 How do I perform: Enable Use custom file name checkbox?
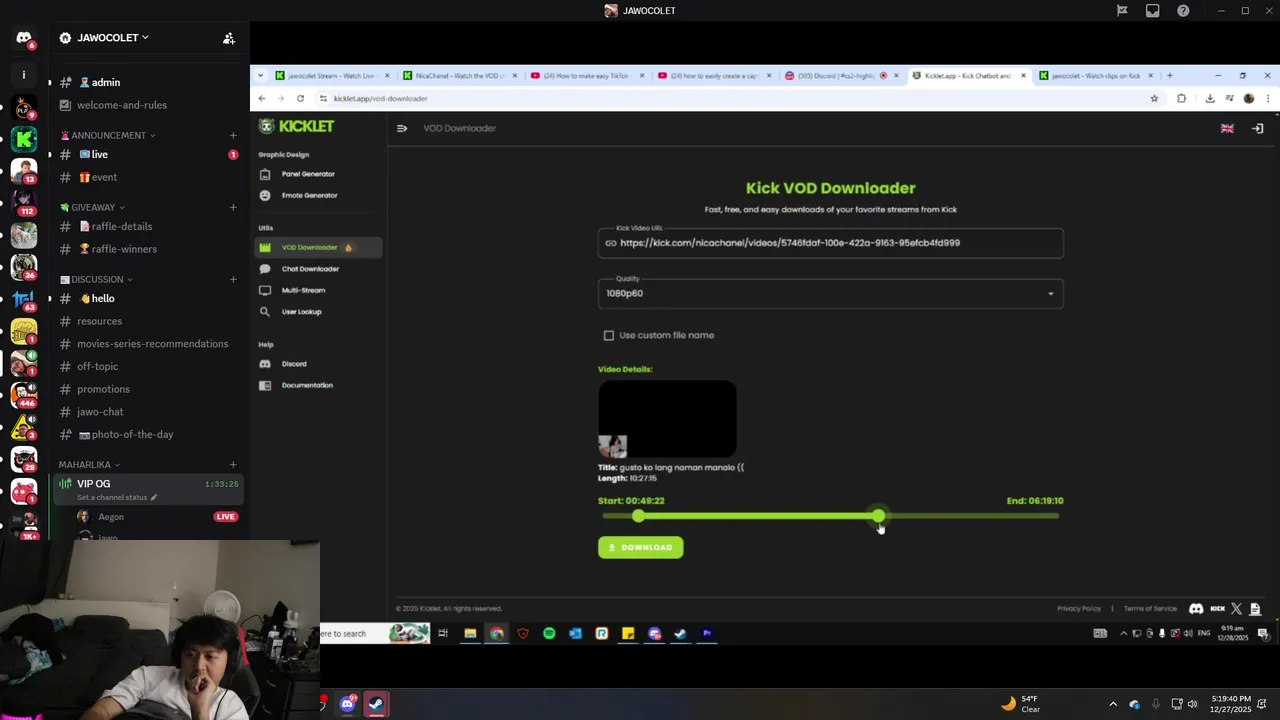point(609,335)
